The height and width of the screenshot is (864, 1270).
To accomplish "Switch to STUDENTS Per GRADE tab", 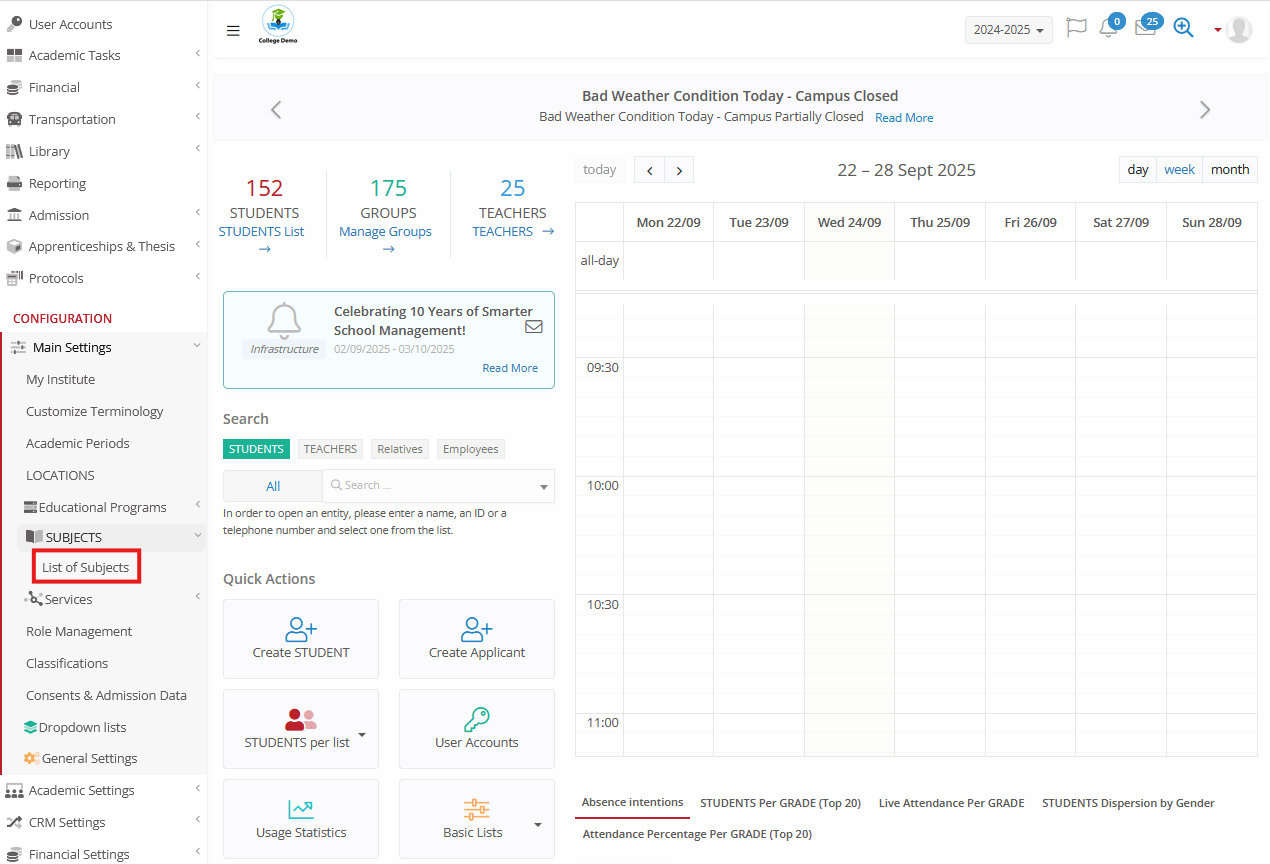I will tap(780, 803).
